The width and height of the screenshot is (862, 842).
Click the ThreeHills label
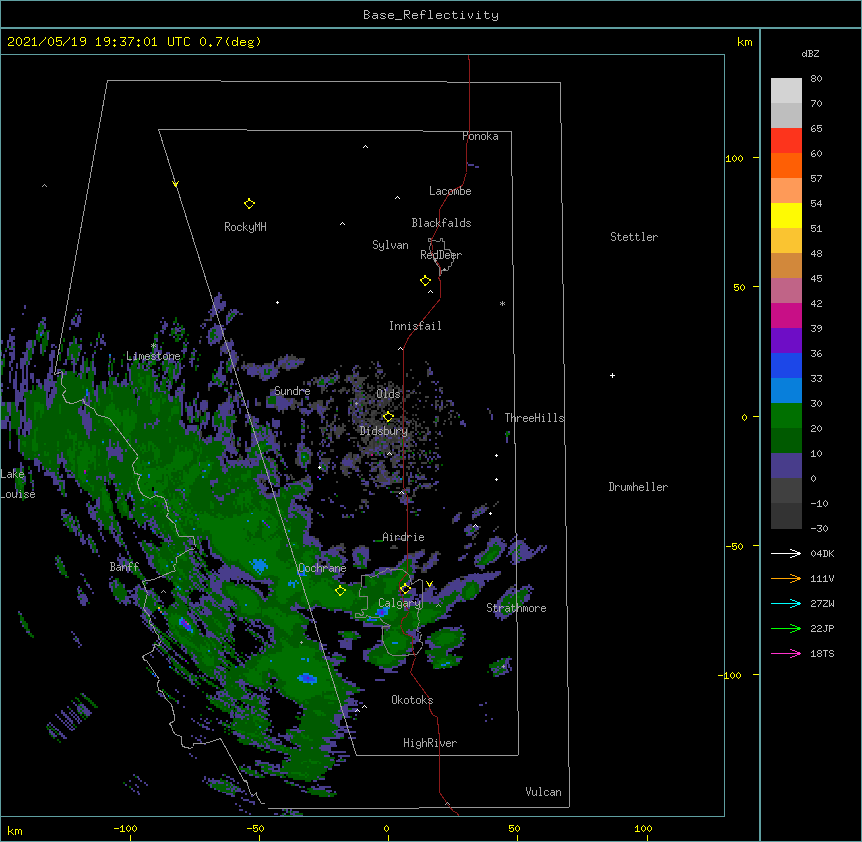(x=534, y=418)
